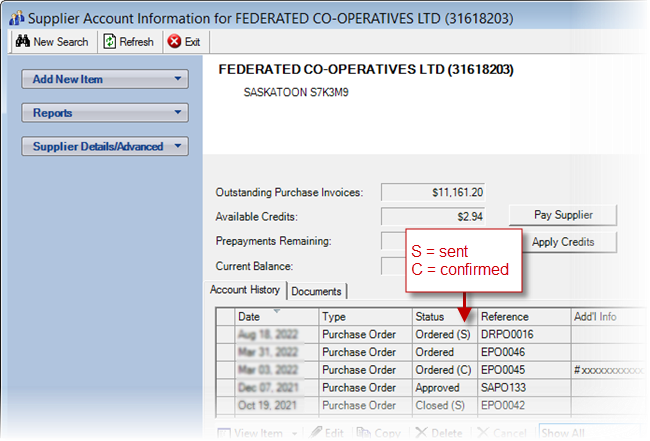The image size is (650, 441).
Task: Select the EPO0046 reference cell
Action: click(524, 352)
